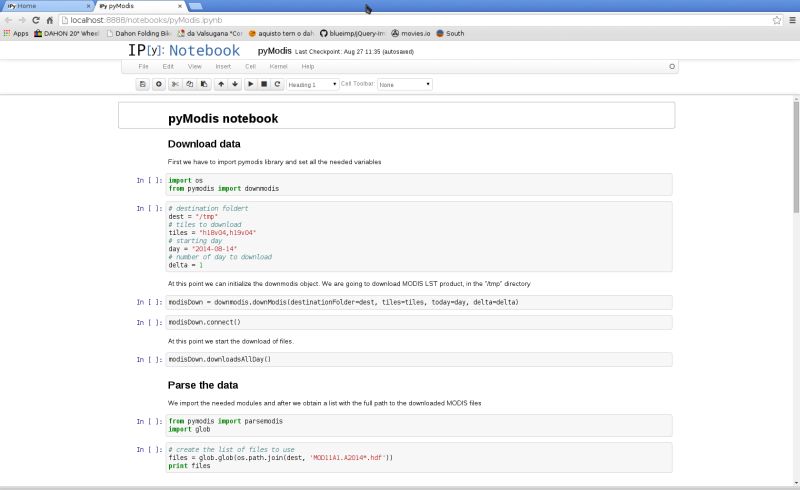Viewport: 800px width, 490px height.
Task: Move the selected cell up
Action: 221,84
